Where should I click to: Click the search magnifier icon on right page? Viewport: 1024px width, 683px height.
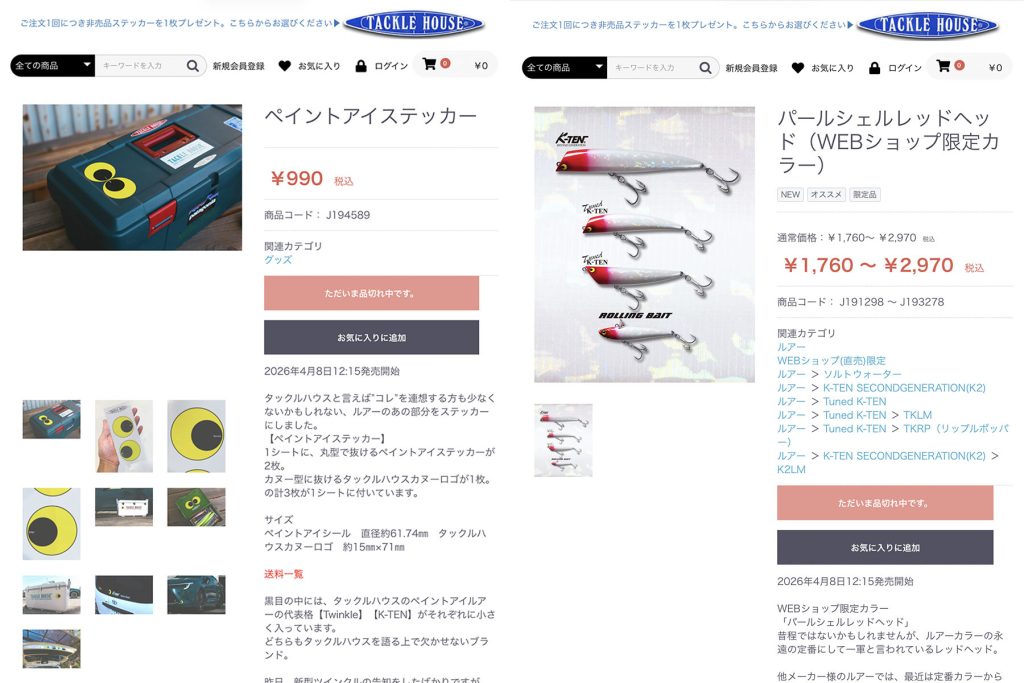pos(705,67)
